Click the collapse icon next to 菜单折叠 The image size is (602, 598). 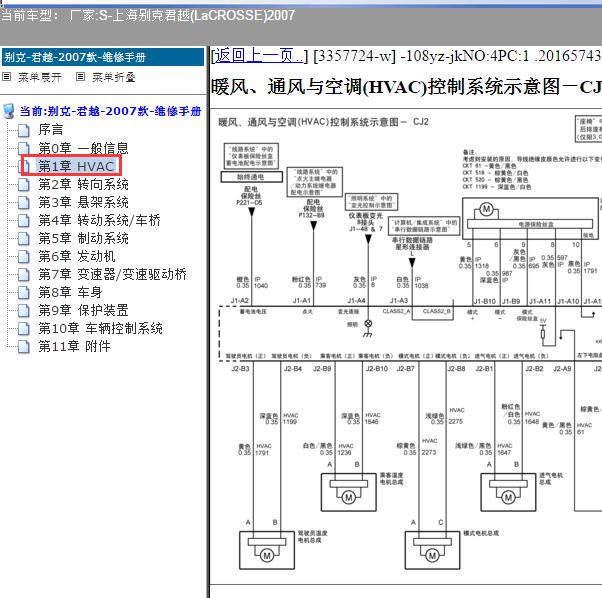(80, 77)
